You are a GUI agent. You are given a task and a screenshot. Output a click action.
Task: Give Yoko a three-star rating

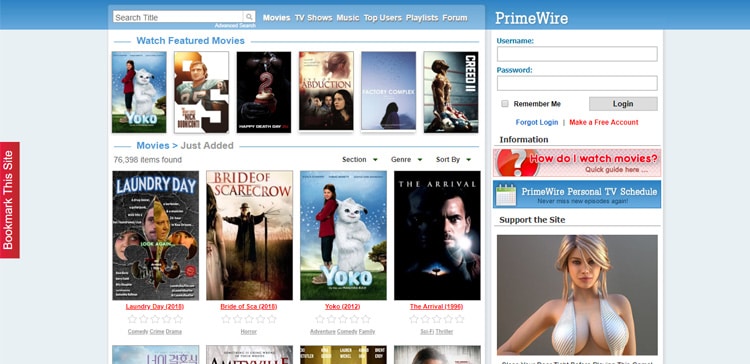pos(342,319)
